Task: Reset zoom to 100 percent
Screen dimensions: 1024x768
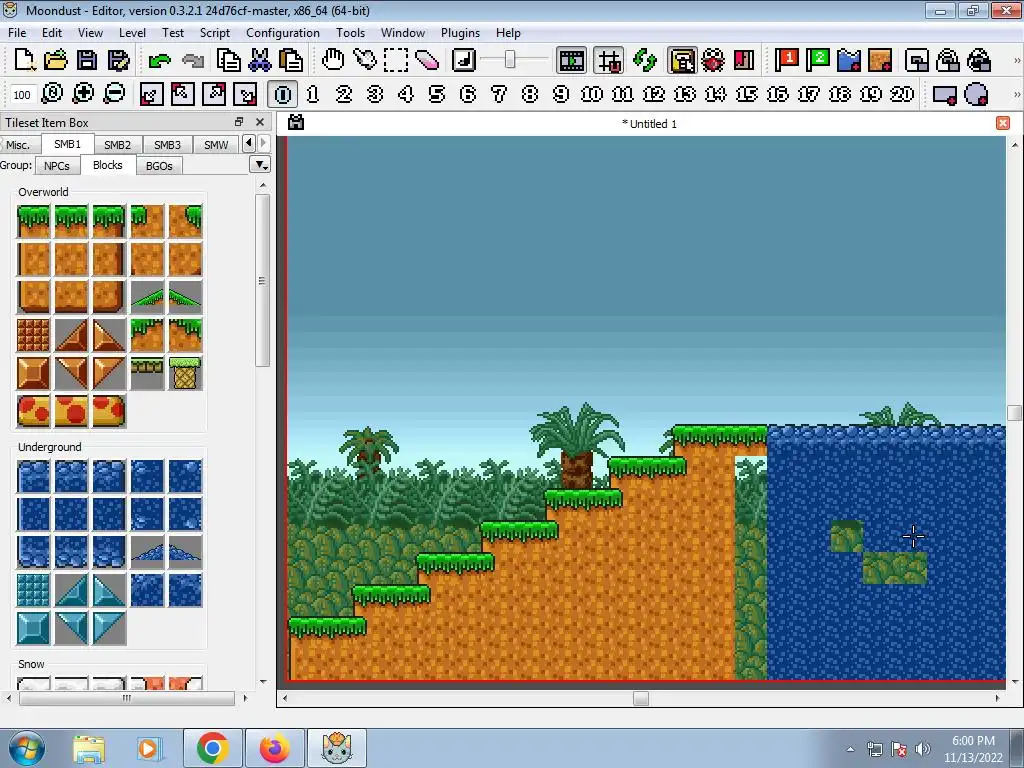Action: pos(52,94)
